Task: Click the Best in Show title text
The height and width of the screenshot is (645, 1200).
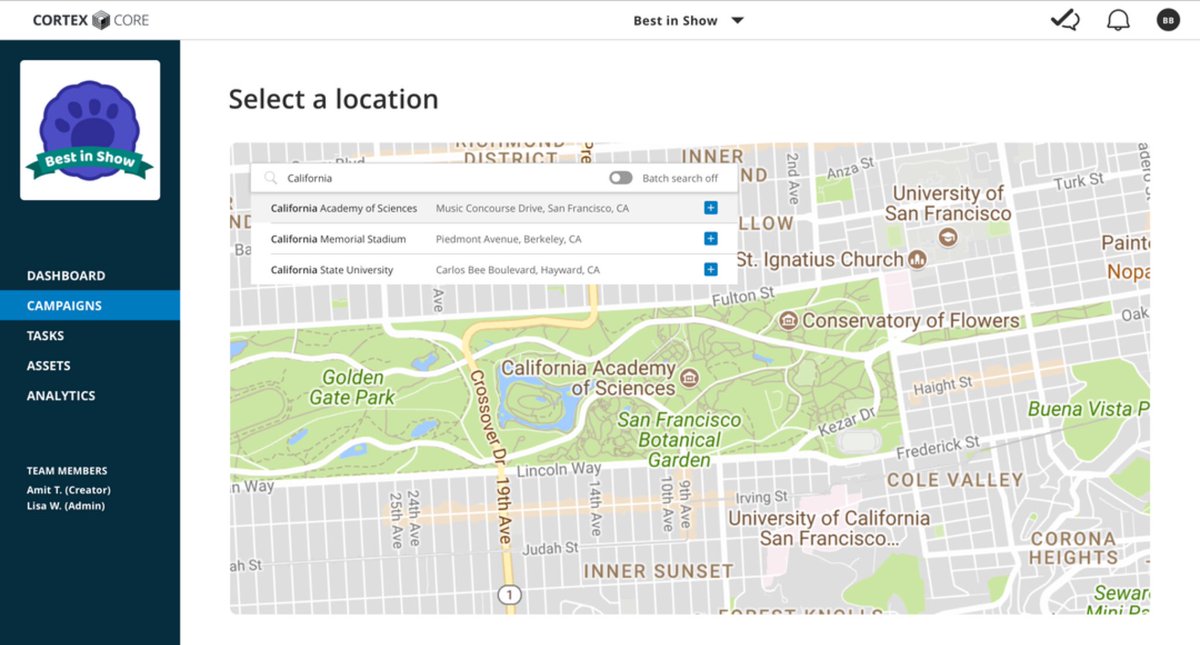Action: point(675,20)
